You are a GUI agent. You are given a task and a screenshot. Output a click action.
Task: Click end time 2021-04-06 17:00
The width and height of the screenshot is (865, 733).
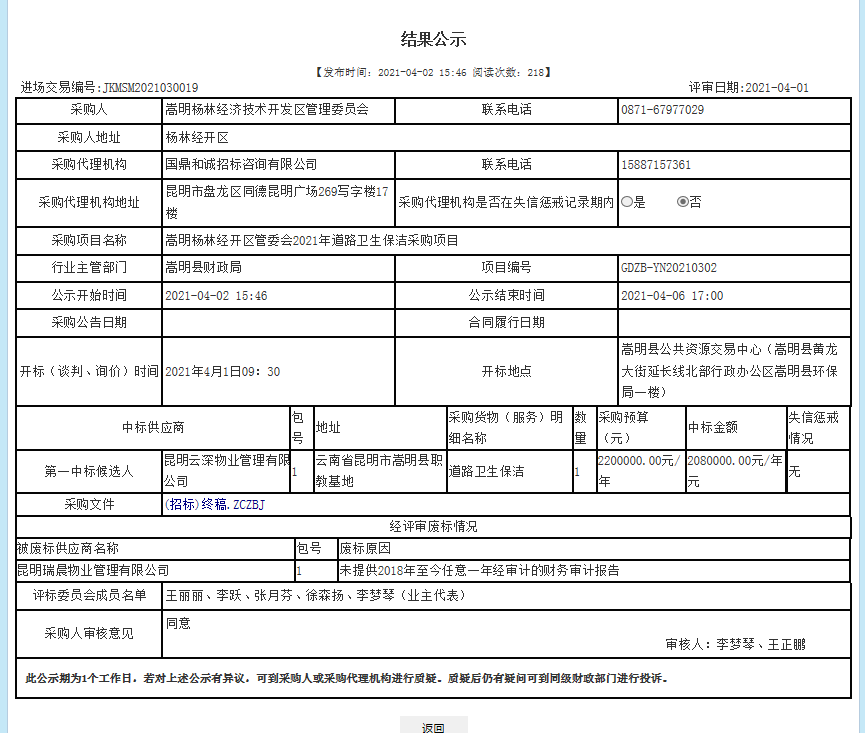tap(672, 296)
